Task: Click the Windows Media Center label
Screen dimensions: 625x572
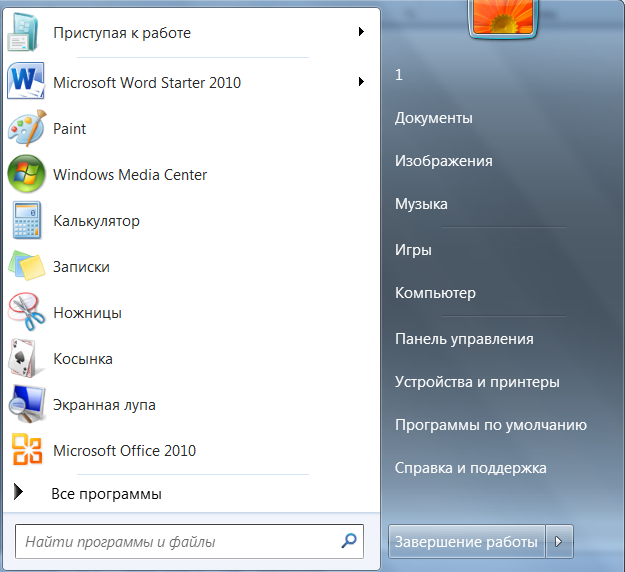Action: pos(130,175)
